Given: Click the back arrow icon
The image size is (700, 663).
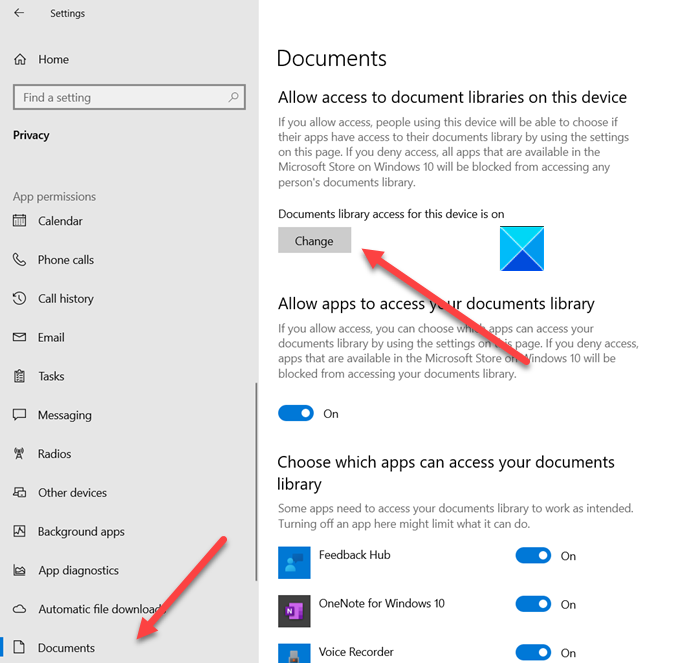Looking at the screenshot, I should [x=19, y=13].
